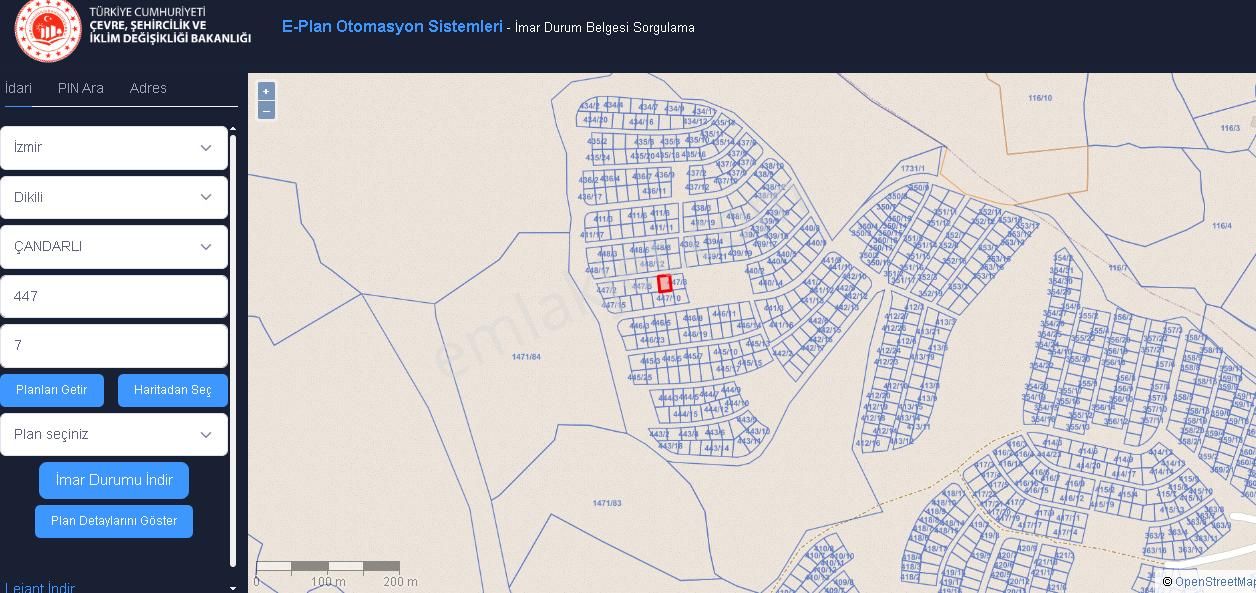1256x593 pixels.
Task: Click the ministry logo emblem
Action: click(x=48, y=30)
